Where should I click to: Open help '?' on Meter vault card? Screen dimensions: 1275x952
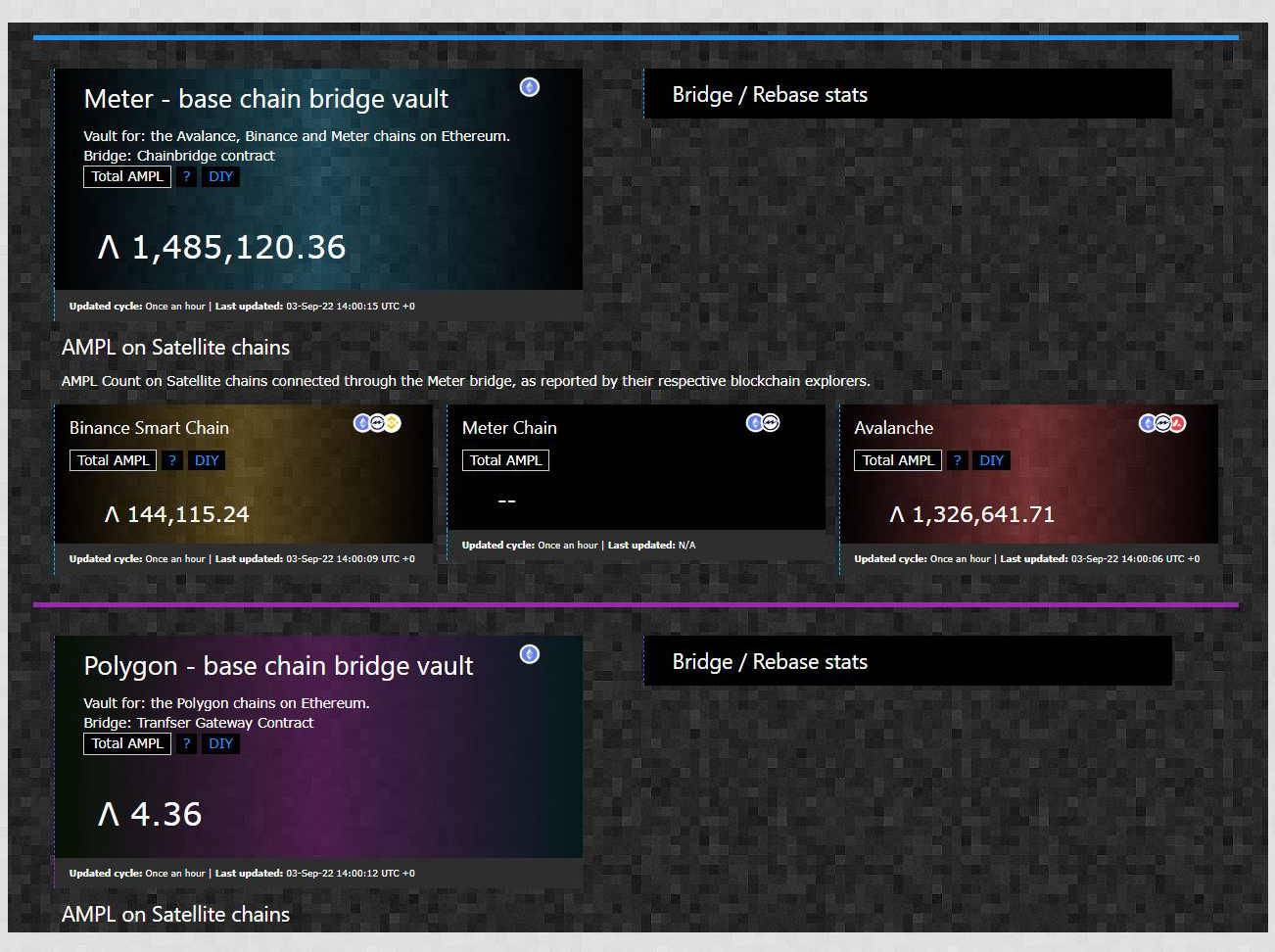pos(186,176)
